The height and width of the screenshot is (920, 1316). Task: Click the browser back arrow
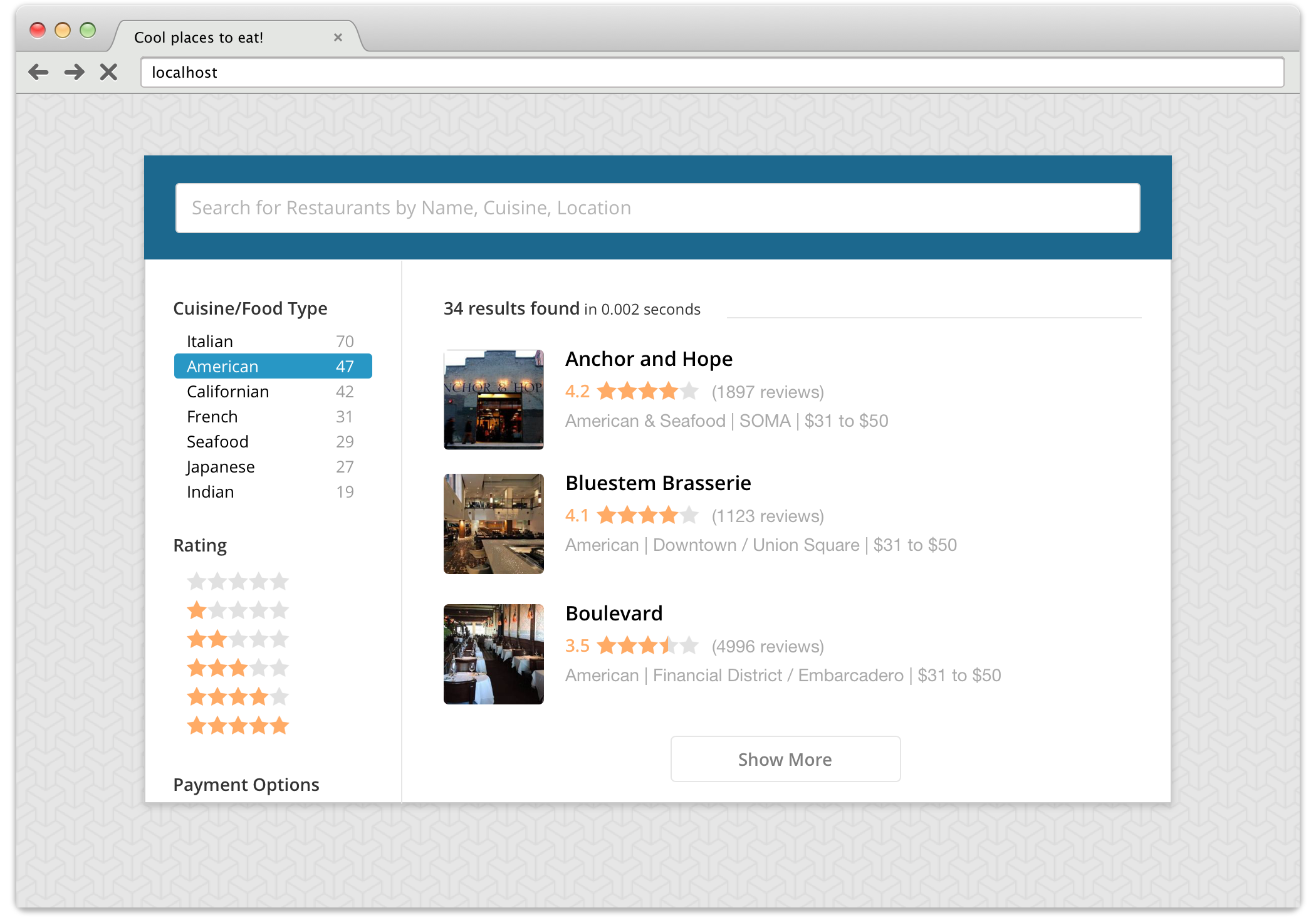click(x=39, y=73)
